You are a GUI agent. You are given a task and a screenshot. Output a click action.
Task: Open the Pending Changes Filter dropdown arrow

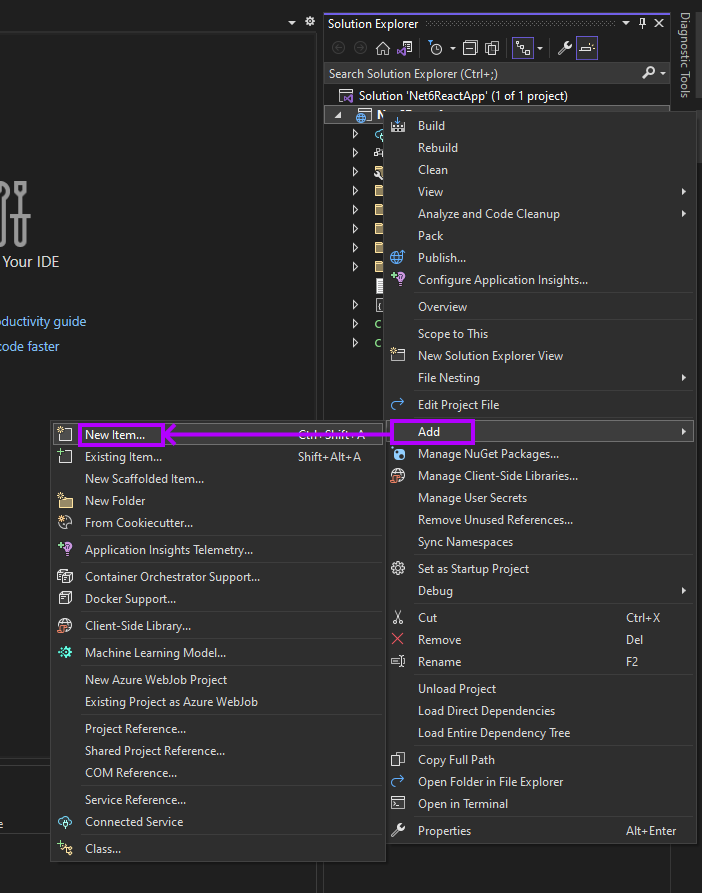point(453,49)
